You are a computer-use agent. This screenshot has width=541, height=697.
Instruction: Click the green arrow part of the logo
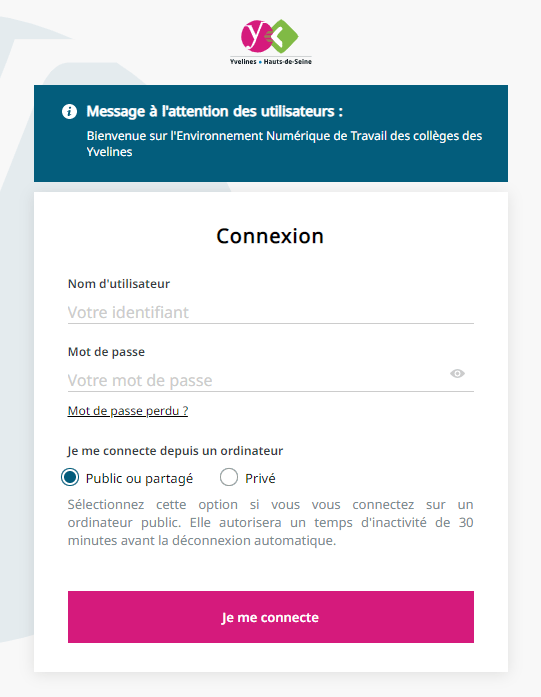[285, 36]
